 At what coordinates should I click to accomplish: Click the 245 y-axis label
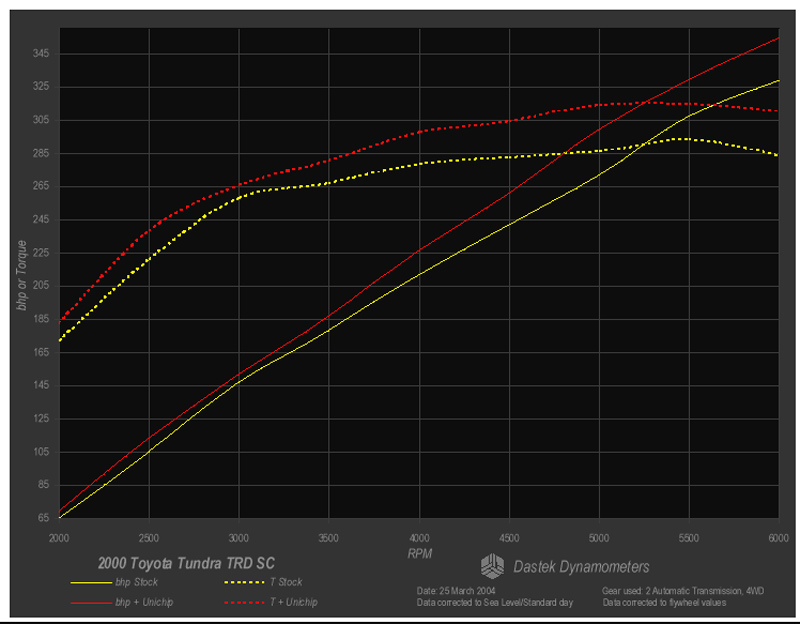click(41, 219)
